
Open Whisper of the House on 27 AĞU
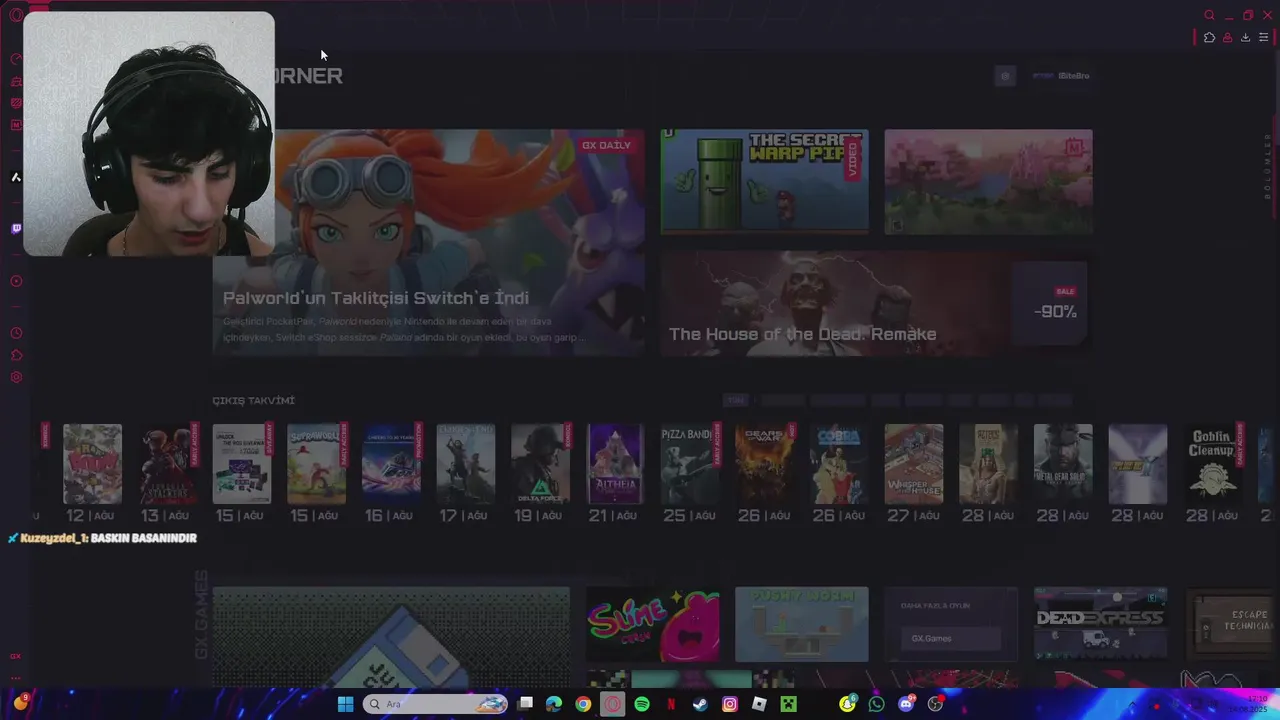(914, 464)
